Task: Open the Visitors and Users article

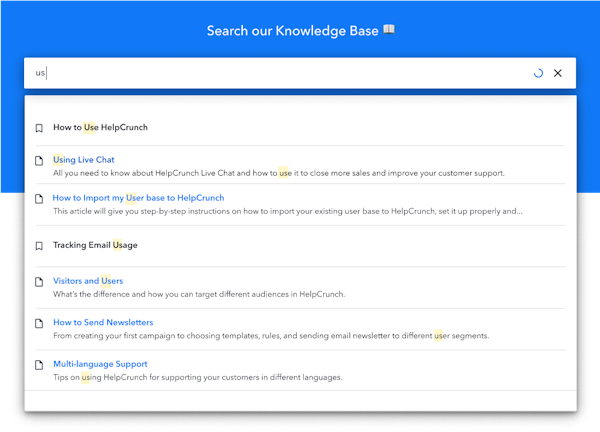Action: pos(88,281)
